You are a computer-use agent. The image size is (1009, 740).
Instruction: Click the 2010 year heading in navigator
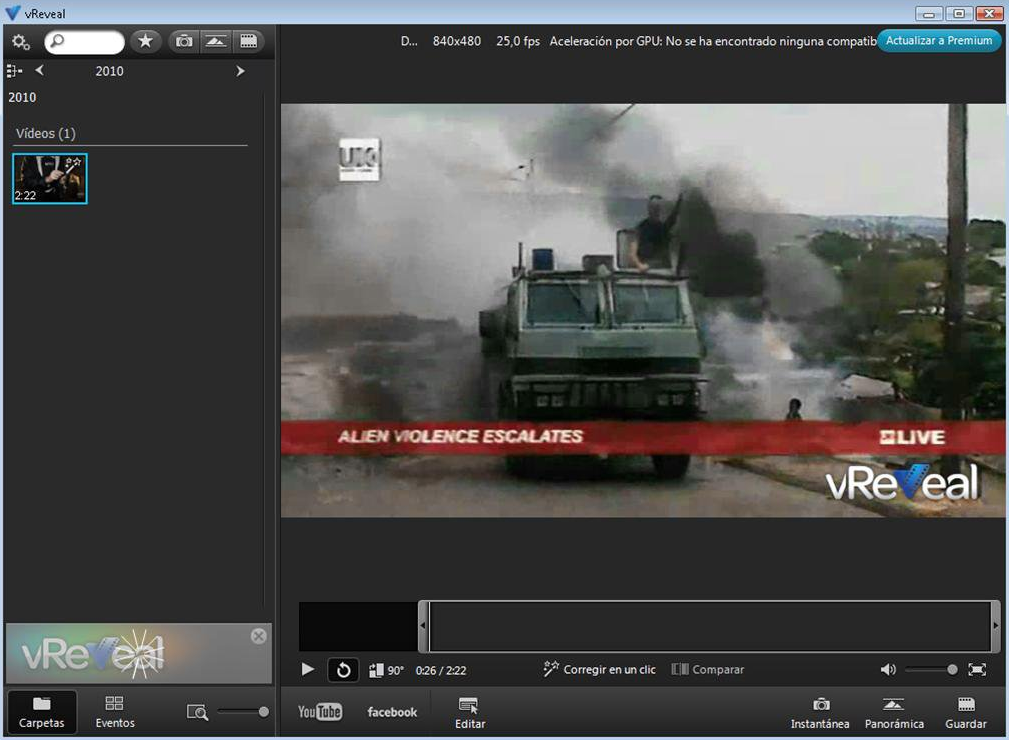[x=109, y=71]
